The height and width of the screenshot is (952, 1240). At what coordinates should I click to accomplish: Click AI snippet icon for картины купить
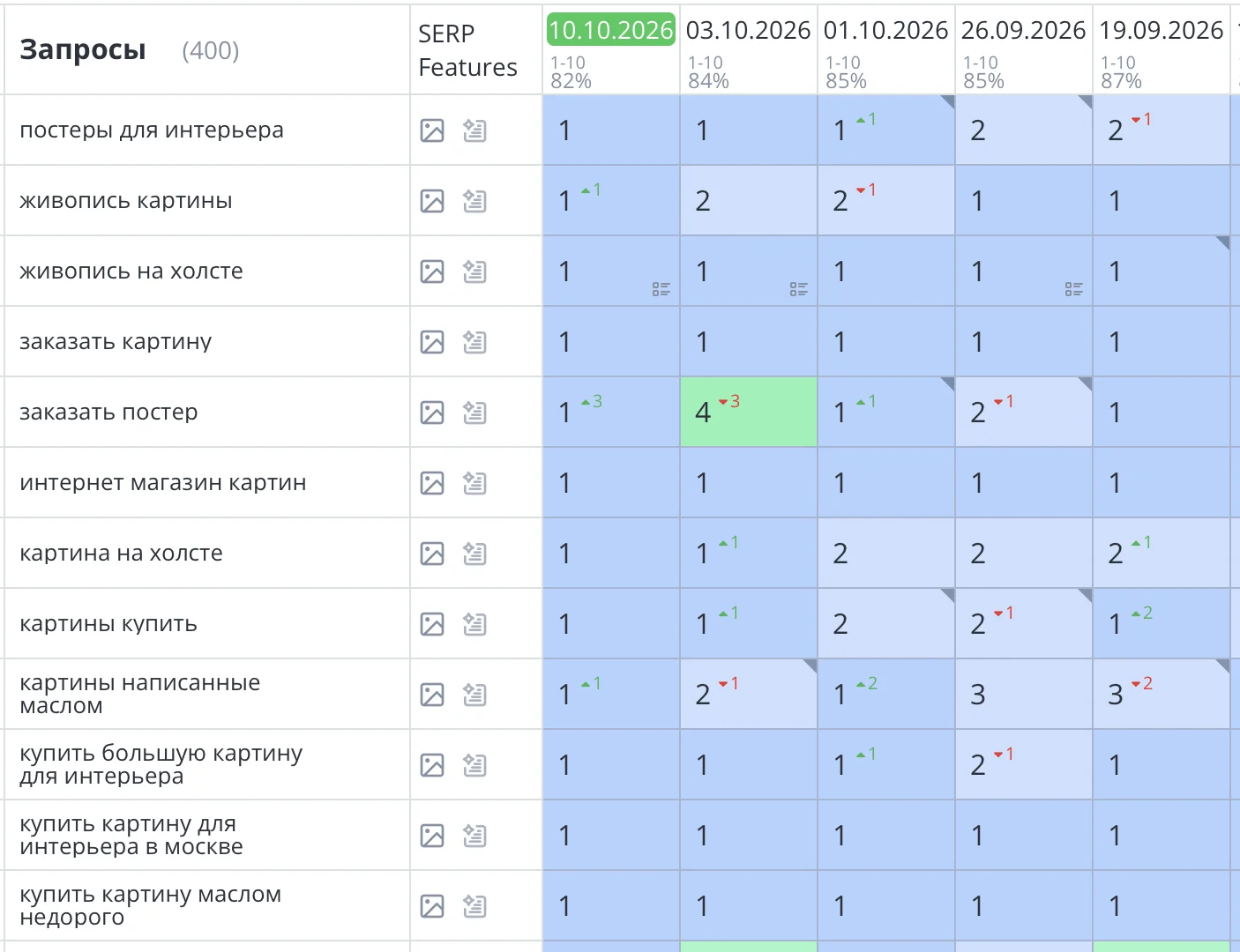[x=474, y=624]
